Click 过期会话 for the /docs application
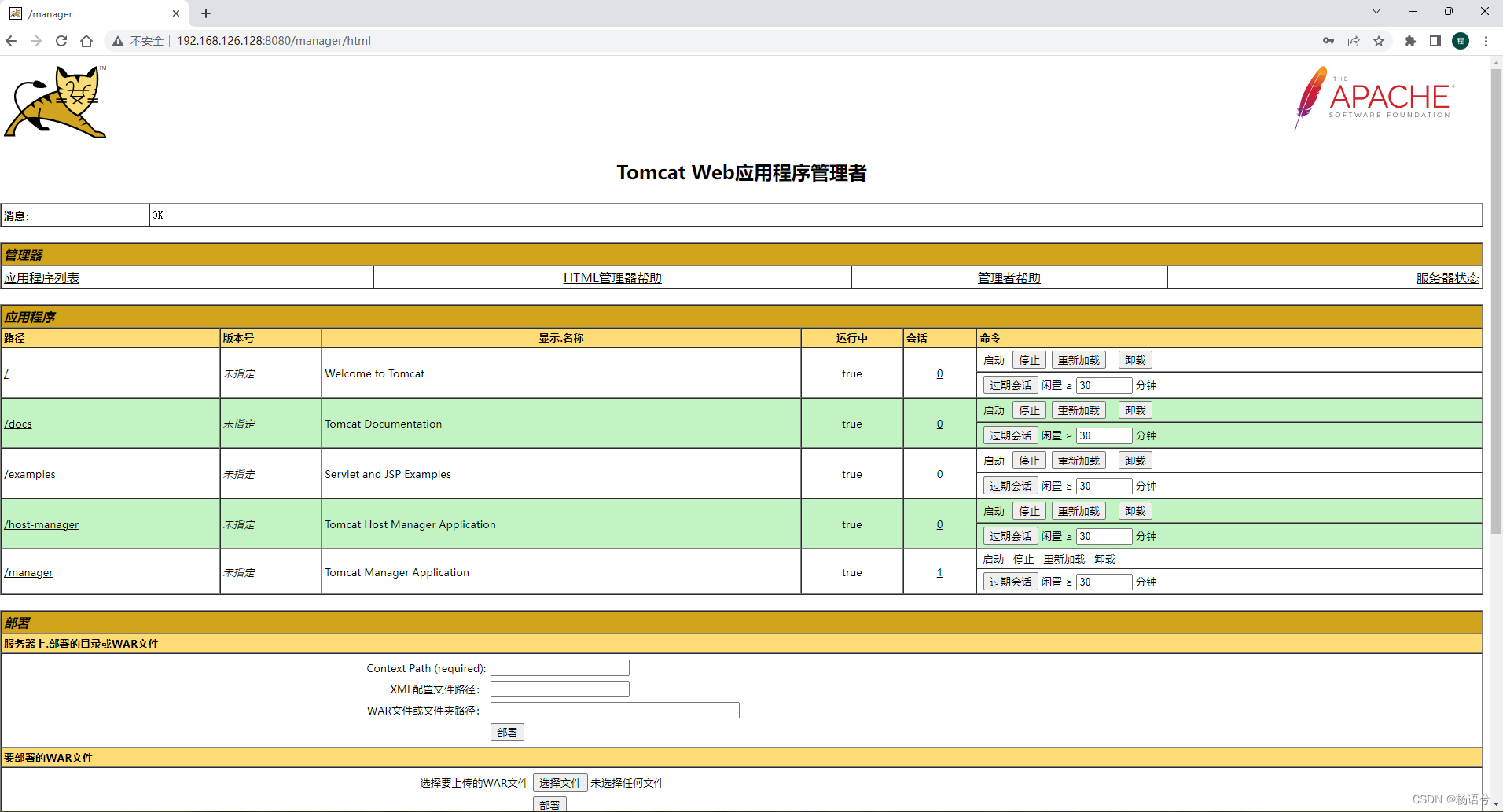 coord(1010,435)
